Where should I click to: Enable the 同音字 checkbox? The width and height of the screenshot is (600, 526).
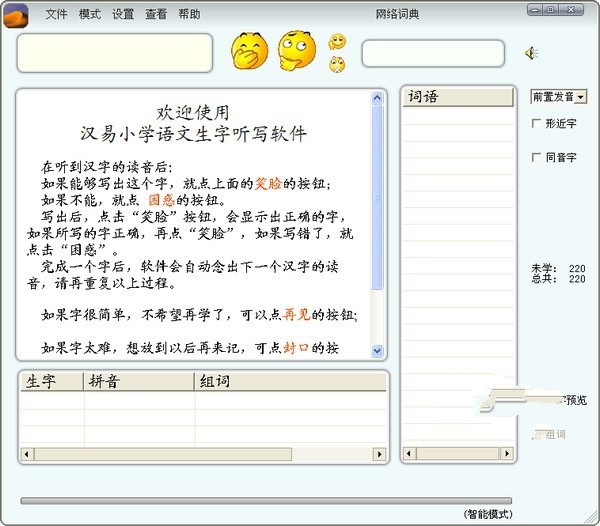536,157
